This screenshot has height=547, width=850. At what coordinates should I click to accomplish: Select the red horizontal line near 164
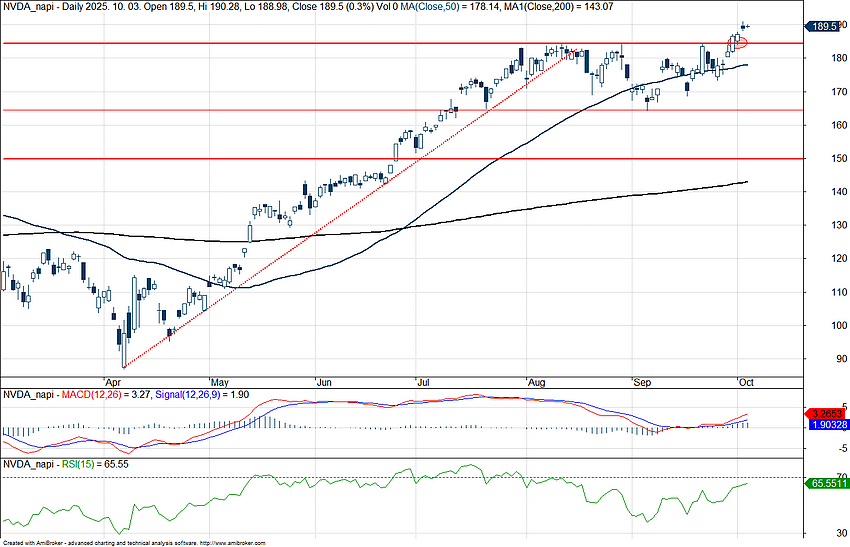(x=300, y=110)
